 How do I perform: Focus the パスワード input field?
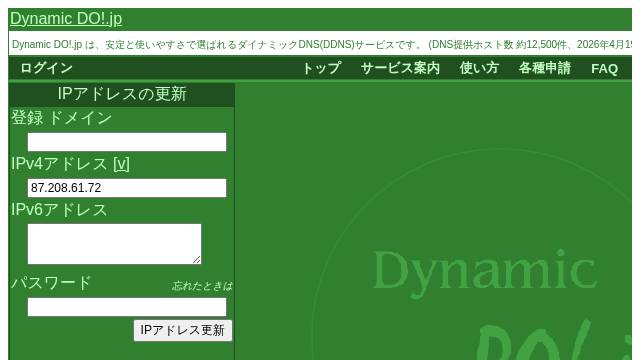coord(127,307)
